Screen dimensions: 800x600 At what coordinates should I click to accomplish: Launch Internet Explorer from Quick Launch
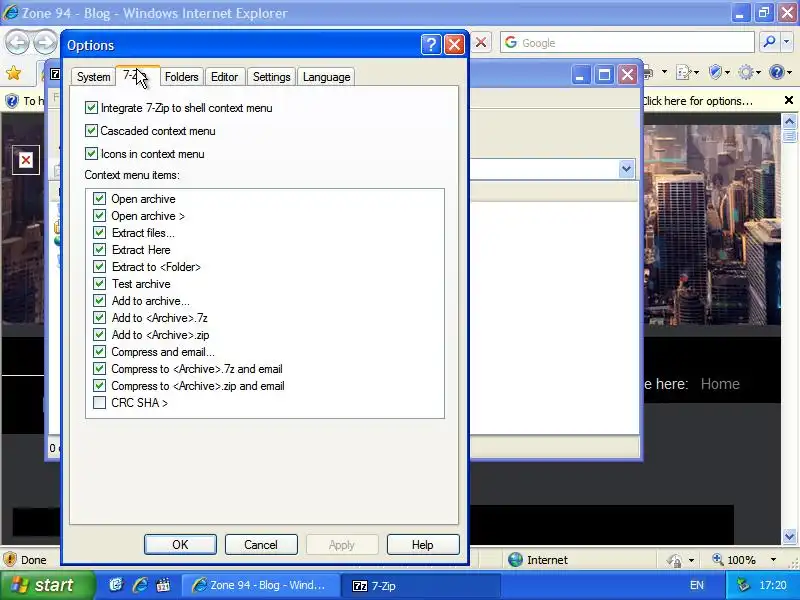pyautogui.click(x=139, y=585)
